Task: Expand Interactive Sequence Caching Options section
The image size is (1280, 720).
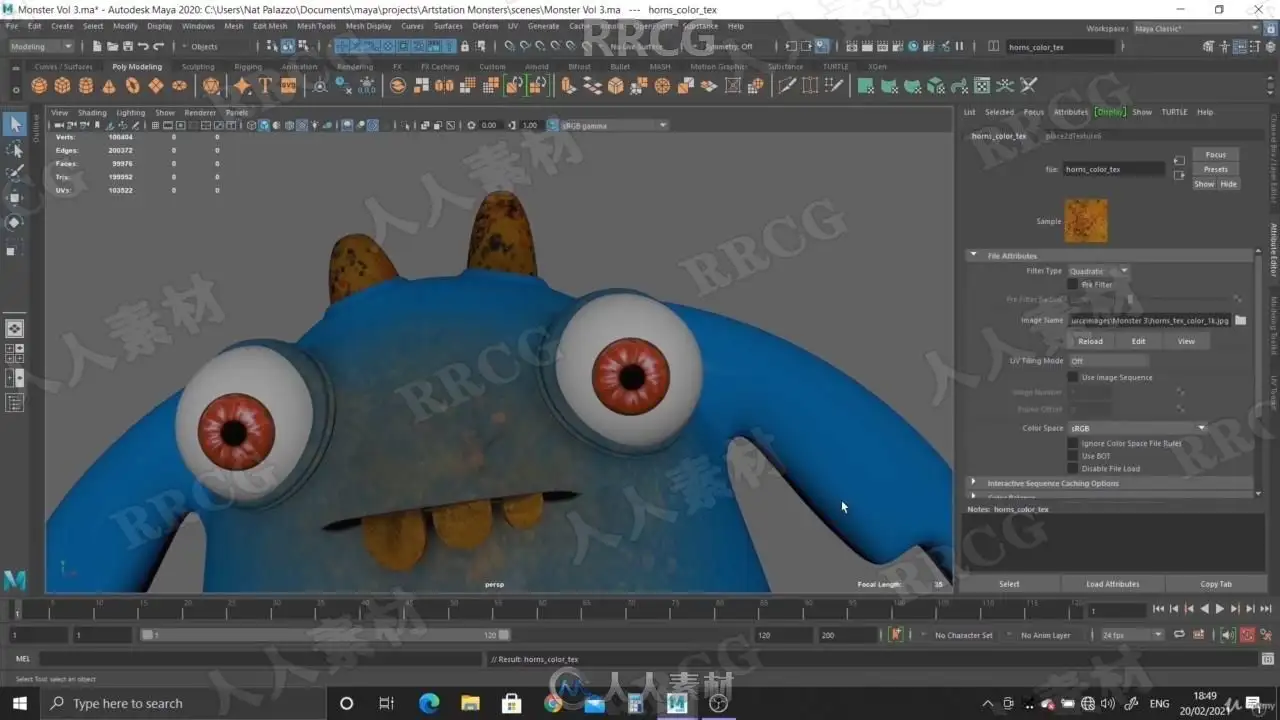Action: (x=973, y=482)
